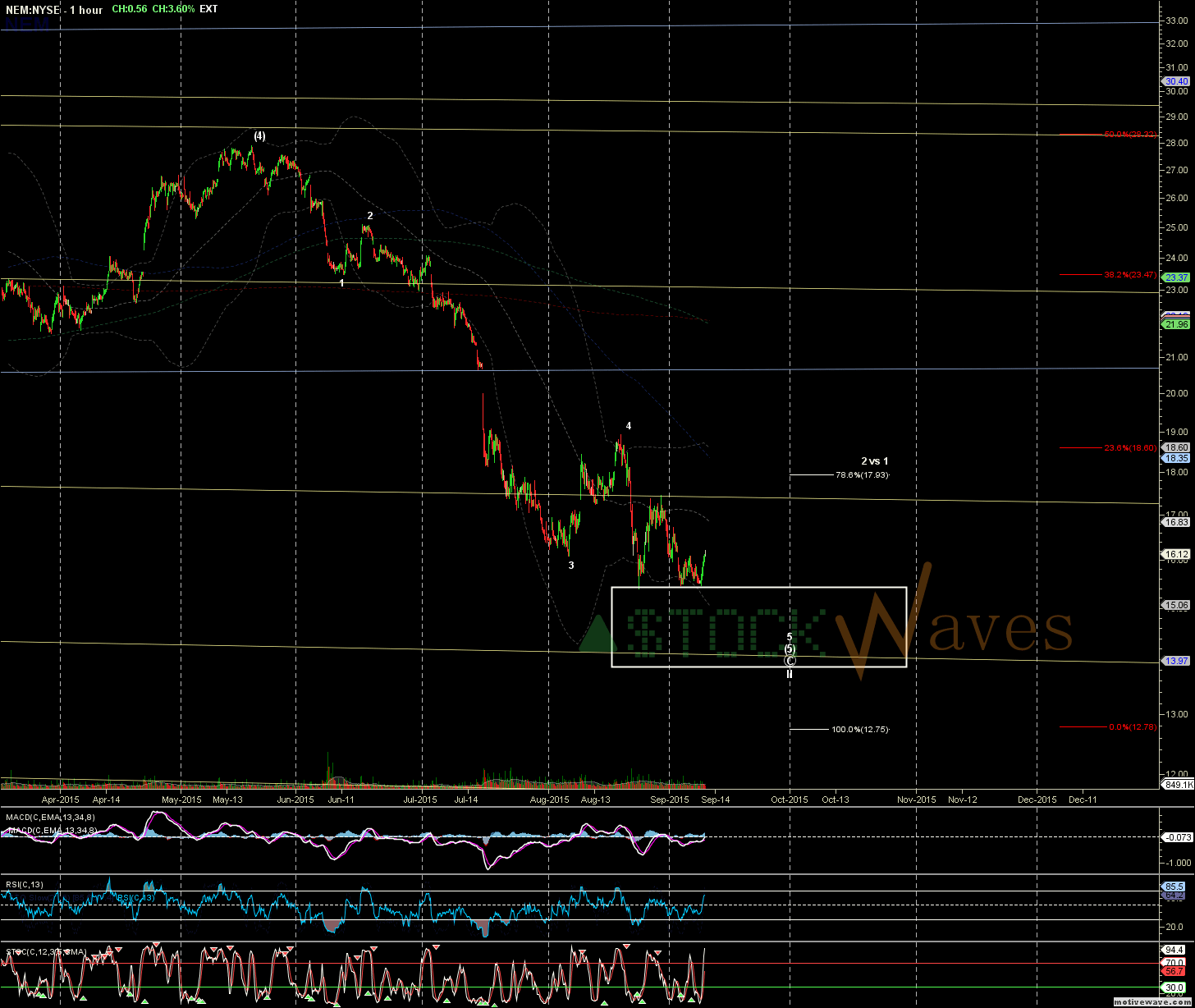1195x1008 pixels.
Task: Click the green 23.37 price axis tag
Action: pyautogui.click(x=1177, y=277)
